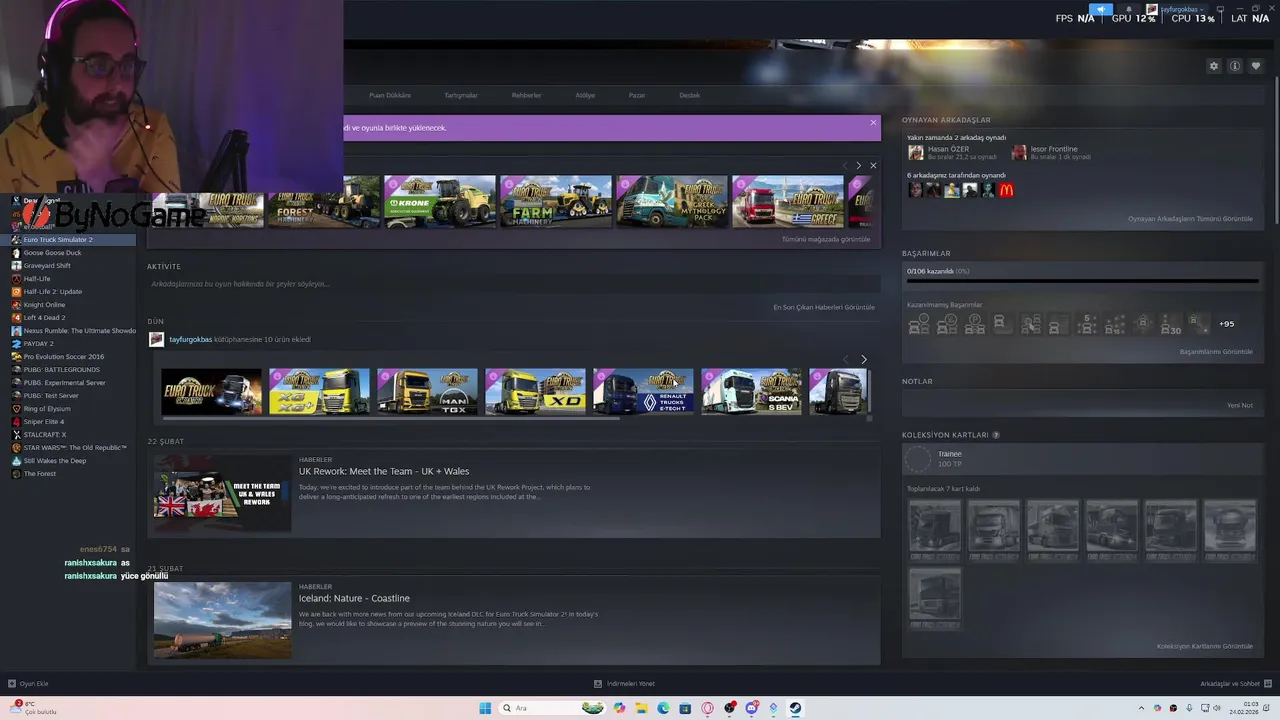The width and height of the screenshot is (1280, 720).
Task: Open the Tartışmalar tab
Action: [x=461, y=95]
